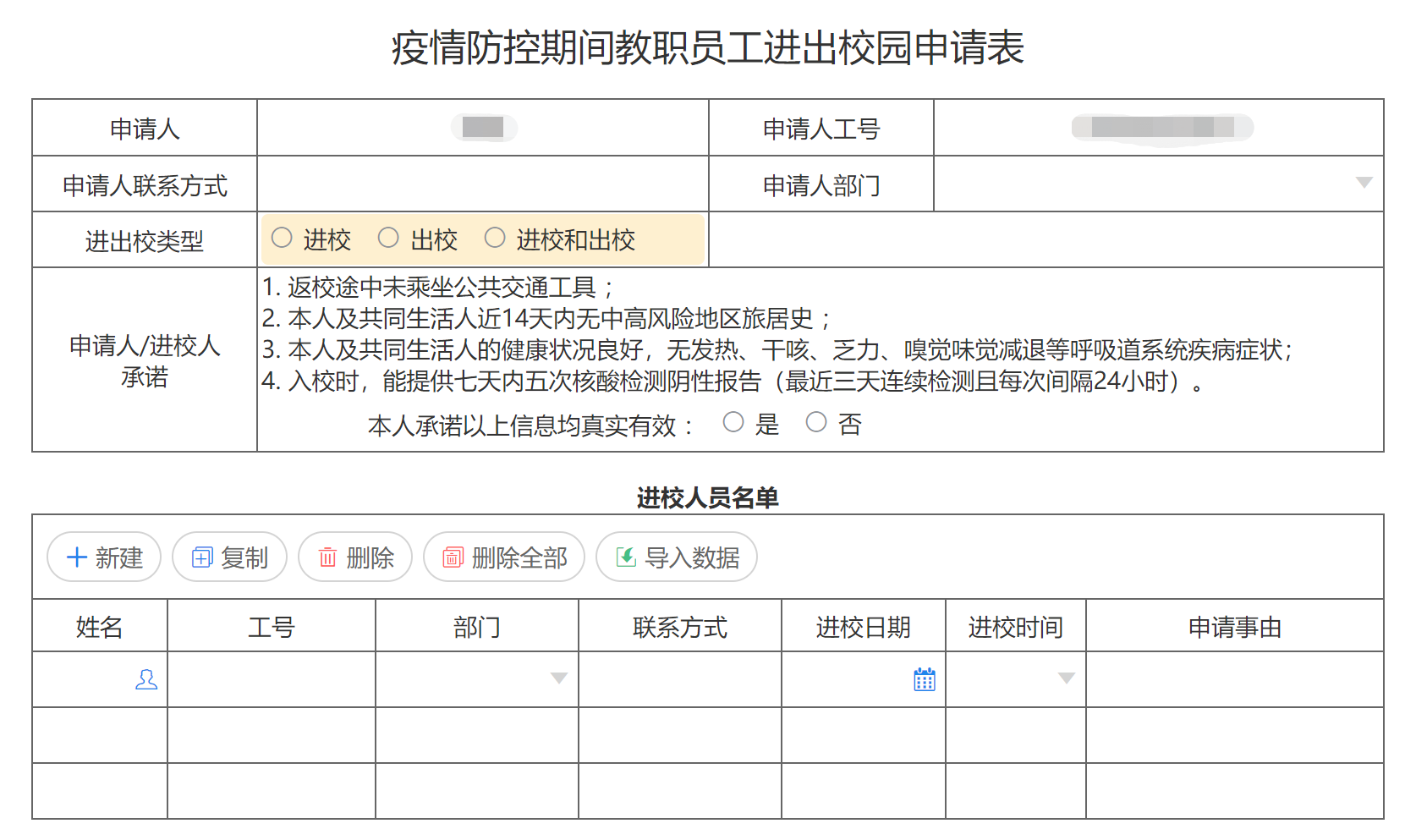Viewport: 1416px width, 840px height.
Task: Click the 申请事由 cell in first row
Action: 1234,679
